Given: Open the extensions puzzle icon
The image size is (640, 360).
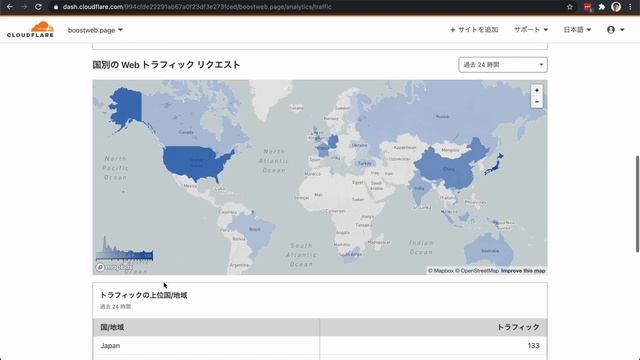Looking at the screenshot, I should pyautogui.click(x=602, y=7).
